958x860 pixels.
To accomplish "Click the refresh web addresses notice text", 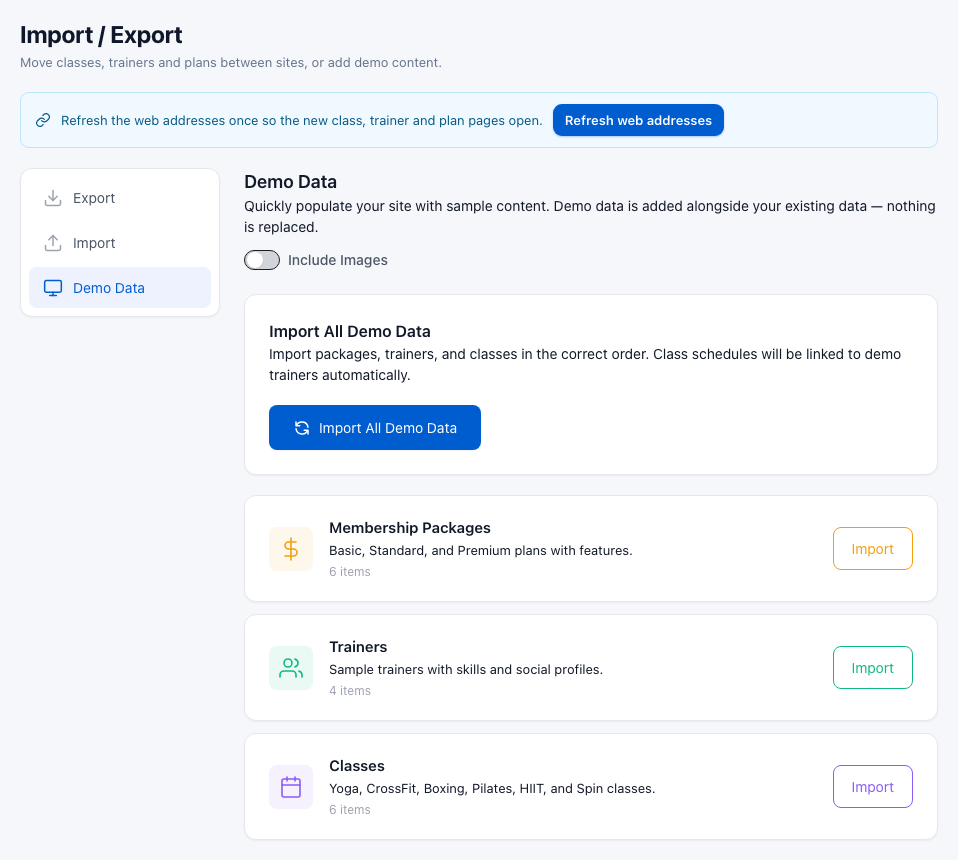I will (302, 120).
